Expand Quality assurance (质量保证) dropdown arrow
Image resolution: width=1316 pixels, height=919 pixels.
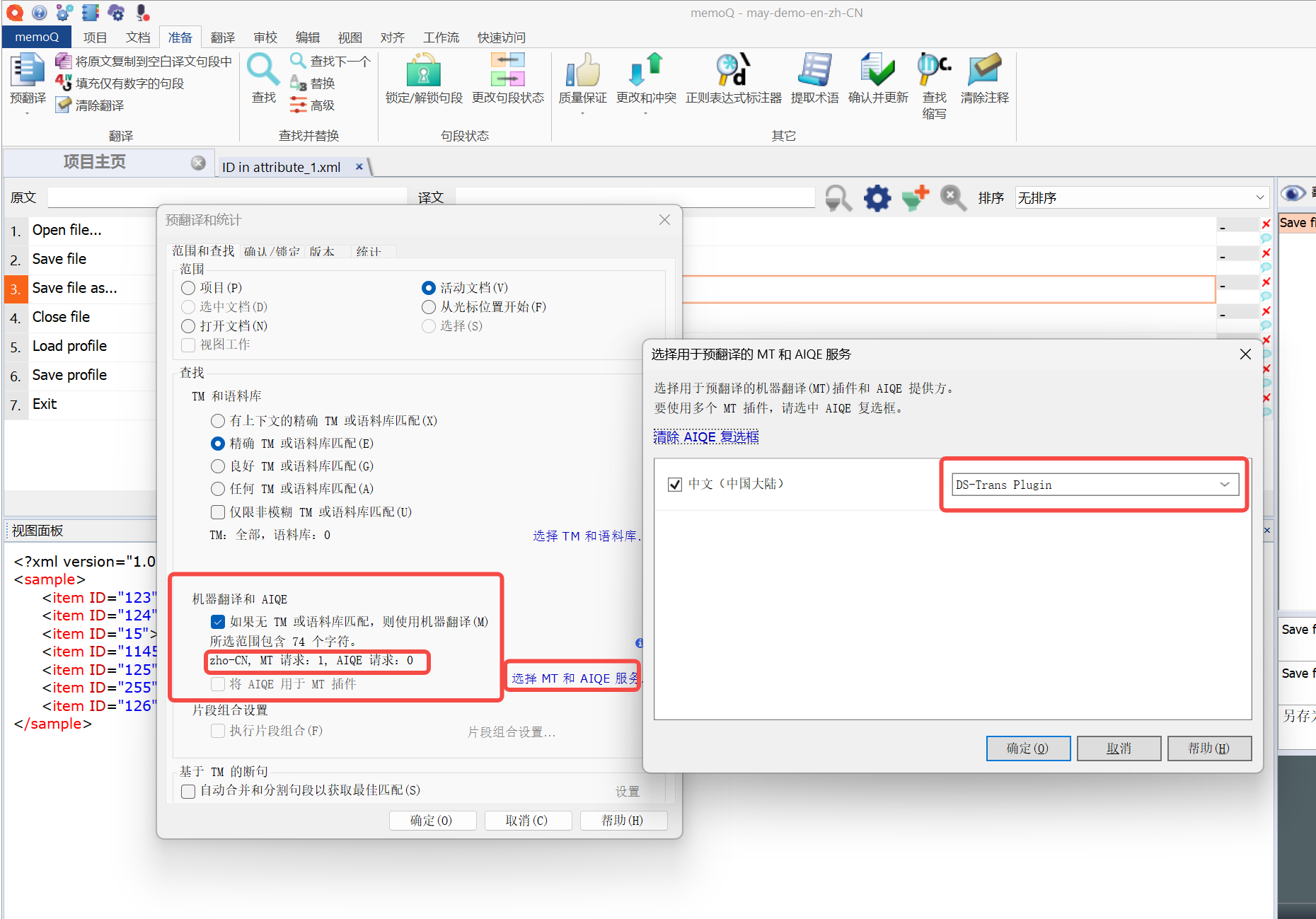click(582, 113)
